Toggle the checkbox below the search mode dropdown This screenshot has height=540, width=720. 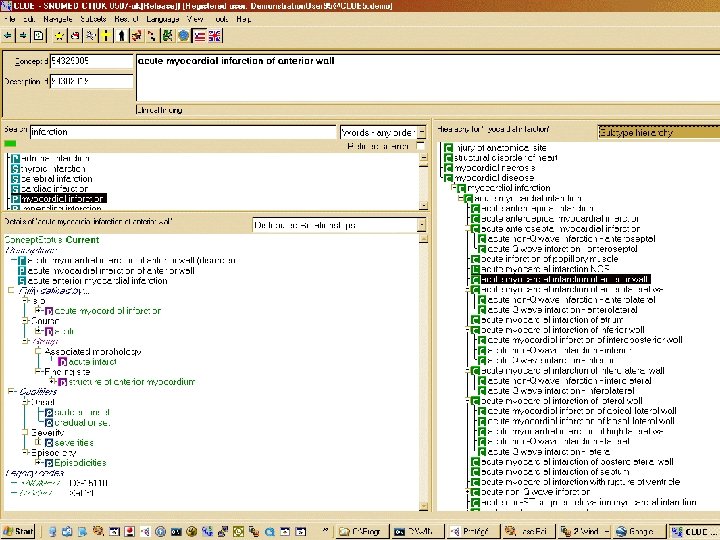(421, 146)
